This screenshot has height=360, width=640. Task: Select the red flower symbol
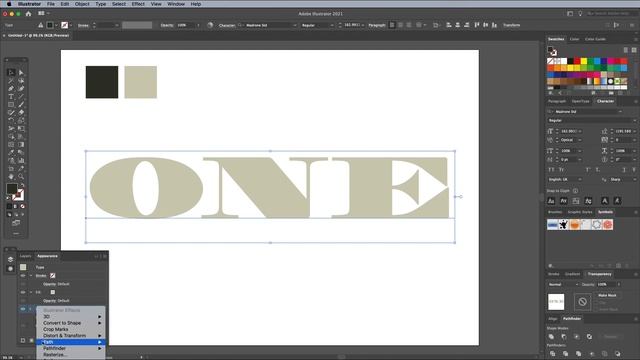608,224
